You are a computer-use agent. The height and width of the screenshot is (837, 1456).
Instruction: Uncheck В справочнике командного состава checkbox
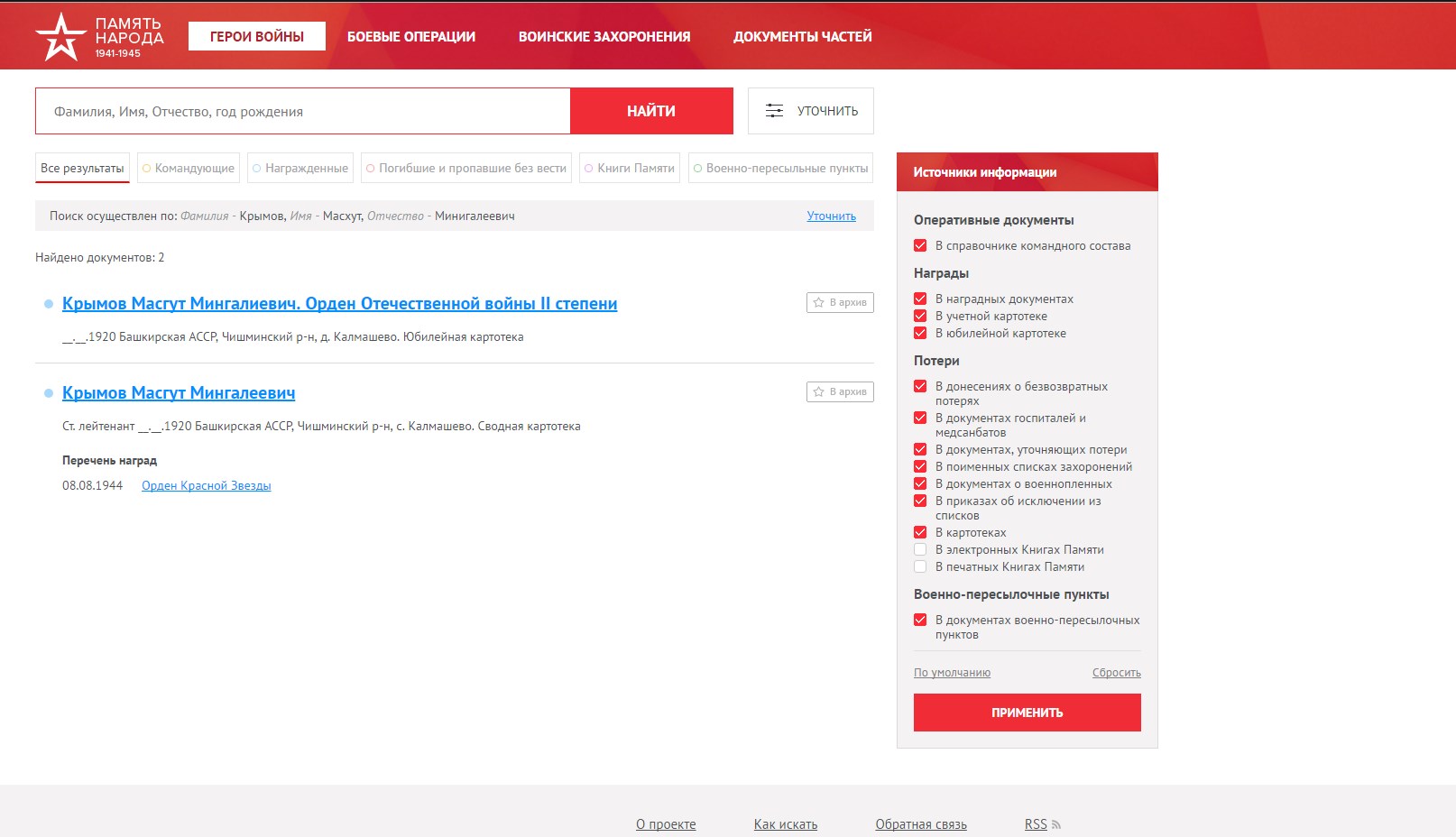[x=920, y=246]
